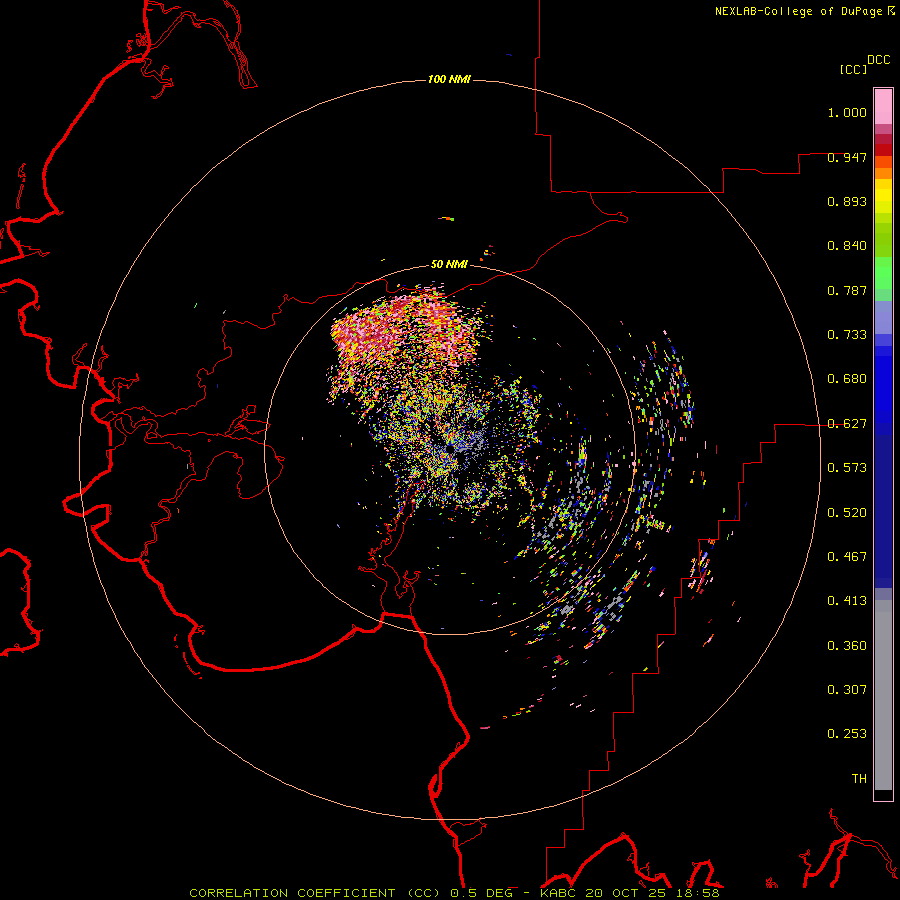Click the 0.733 color scale value

coord(847,335)
